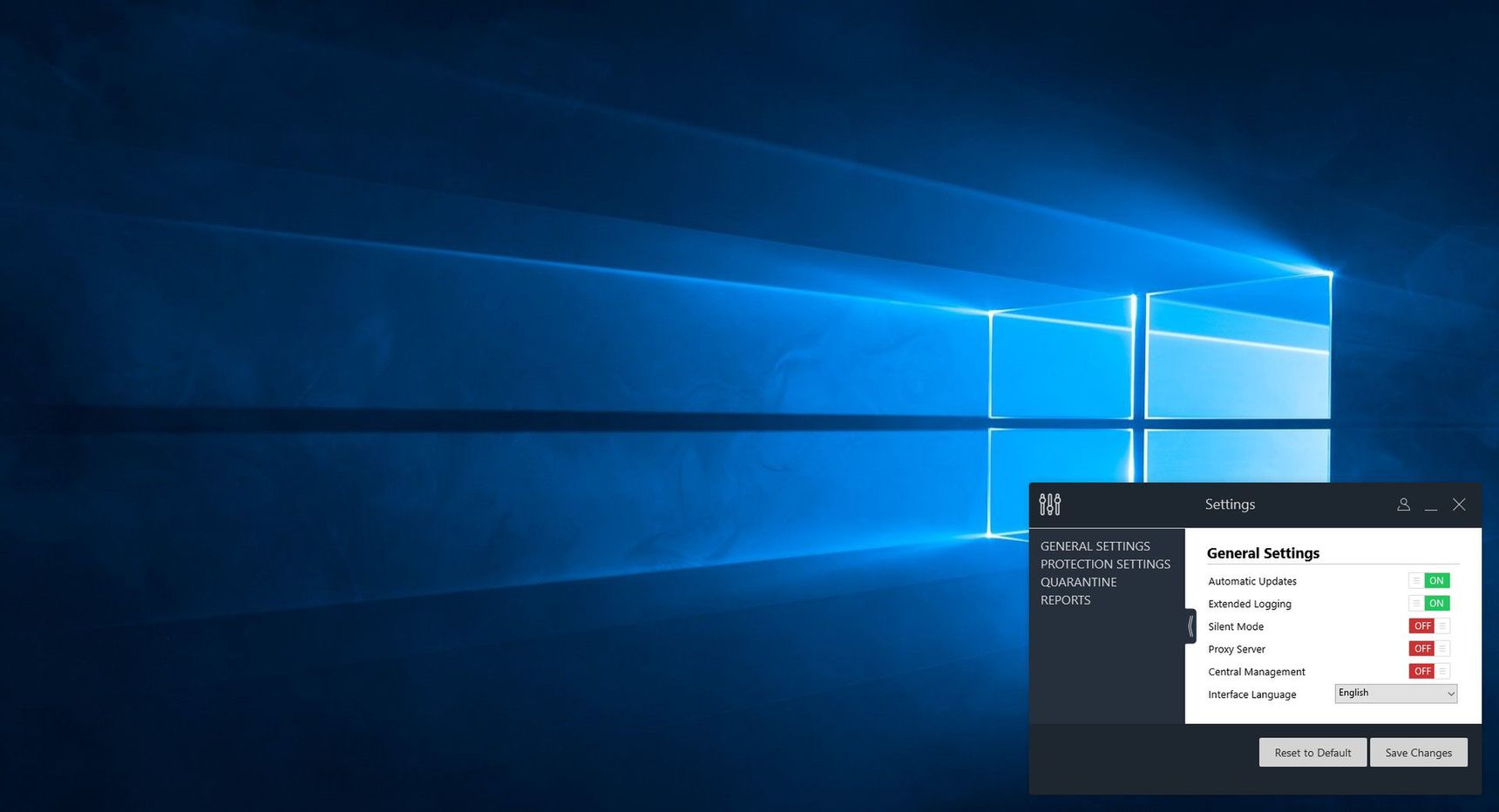Viewport: 1499px width, 812px height.
Task: Open Protection Settings section
Action: click(x=1105, y=565)
